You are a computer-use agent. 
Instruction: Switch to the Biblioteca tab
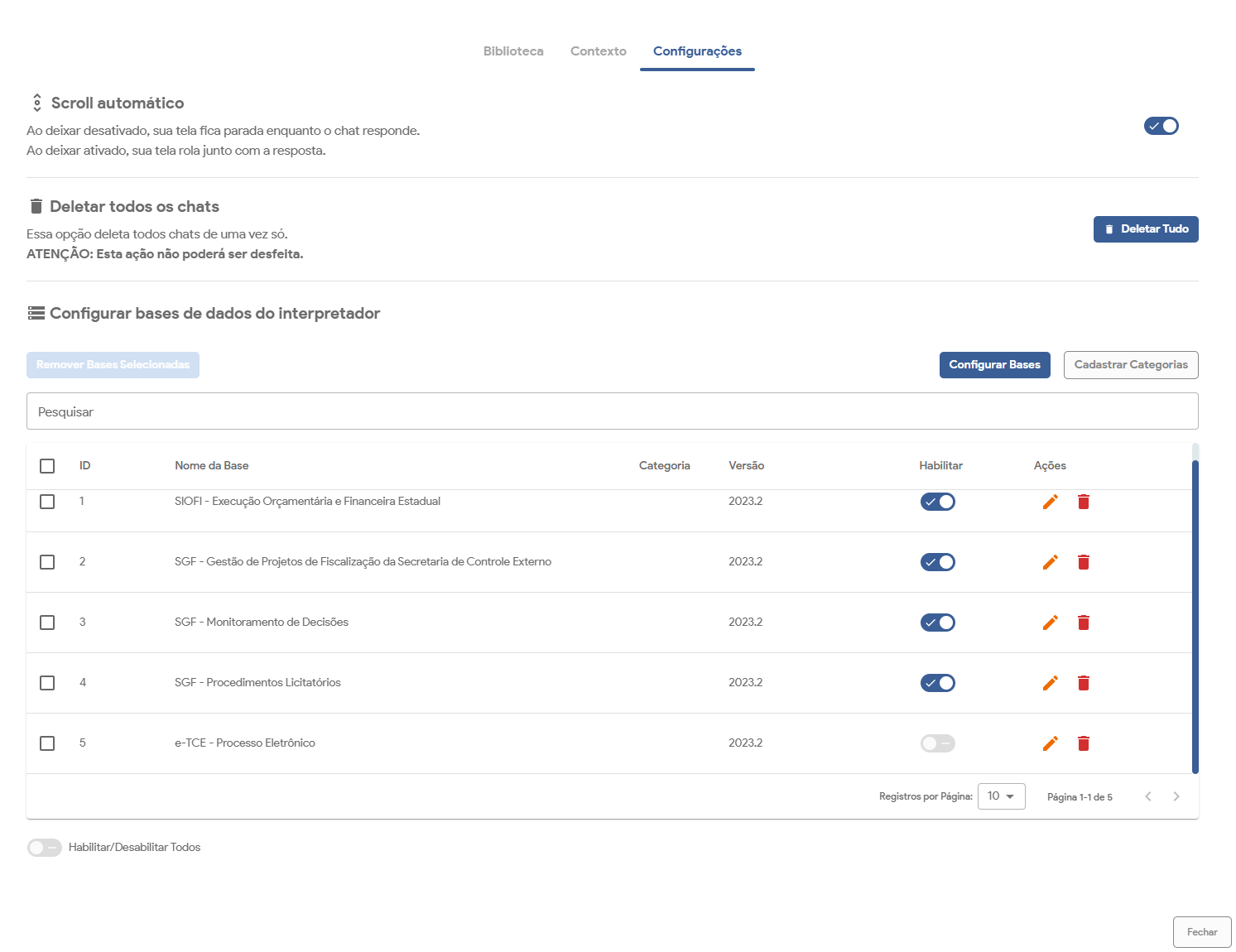[x=513, y=51]
